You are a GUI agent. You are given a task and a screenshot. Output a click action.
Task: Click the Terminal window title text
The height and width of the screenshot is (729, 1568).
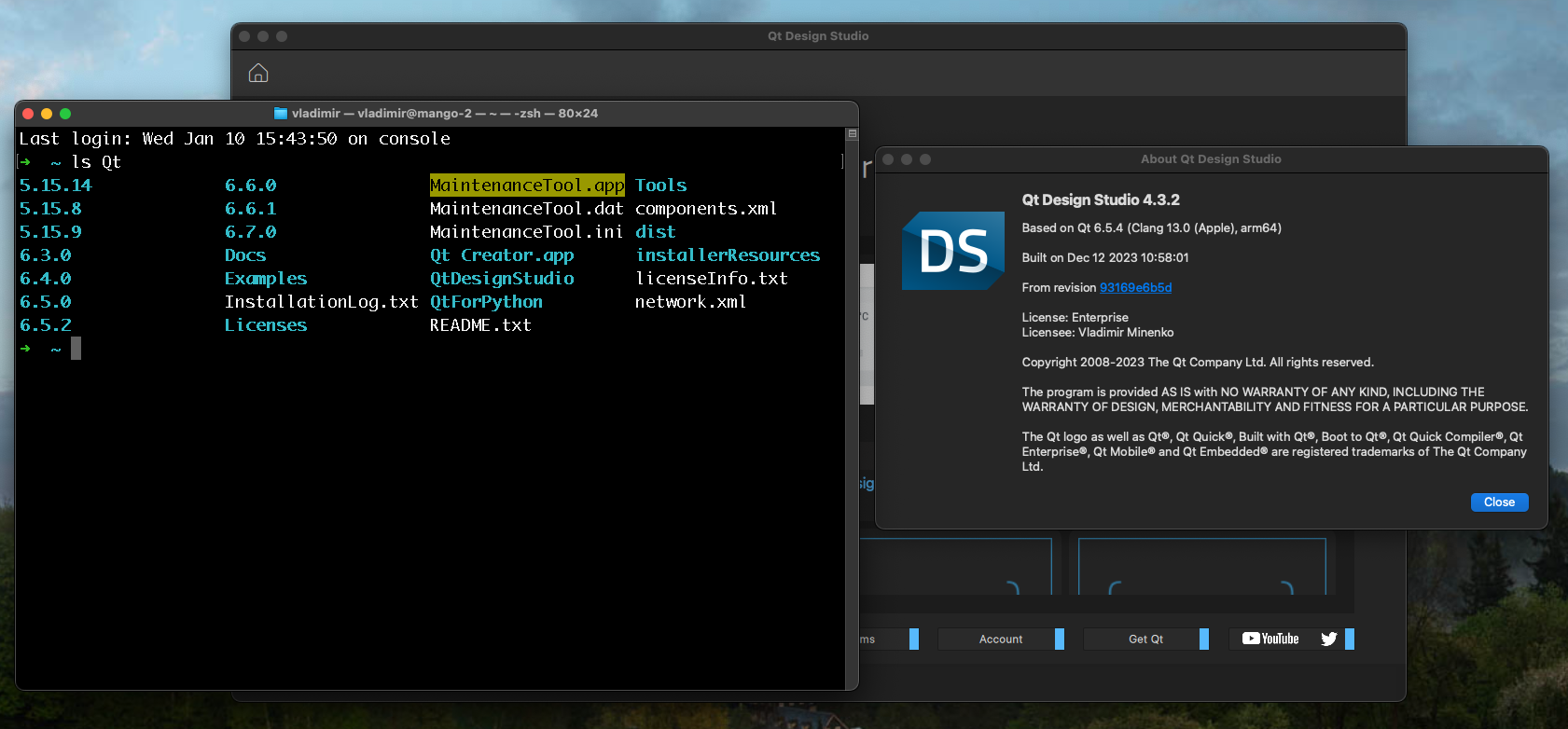(445, 114)
